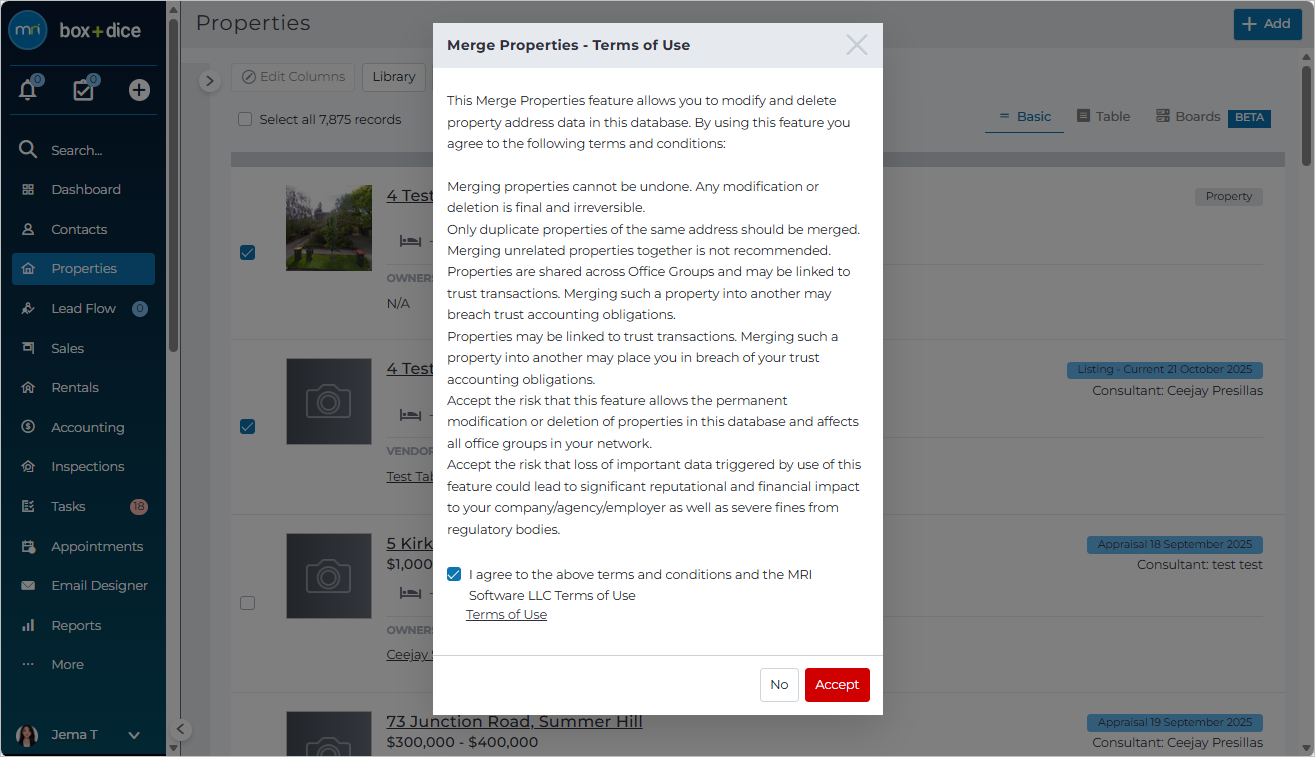The image size is (1315, 757).
Task: Click the Accept button
Action: (x=837, y=685)
